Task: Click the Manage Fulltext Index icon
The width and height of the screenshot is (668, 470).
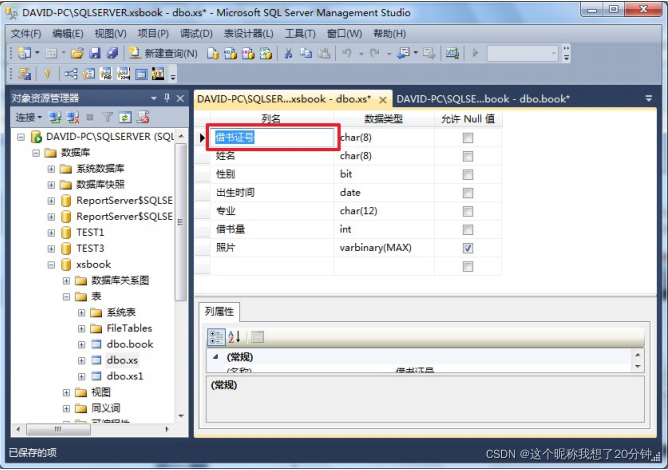Action: pyautogui.click(x=106, y=74)
